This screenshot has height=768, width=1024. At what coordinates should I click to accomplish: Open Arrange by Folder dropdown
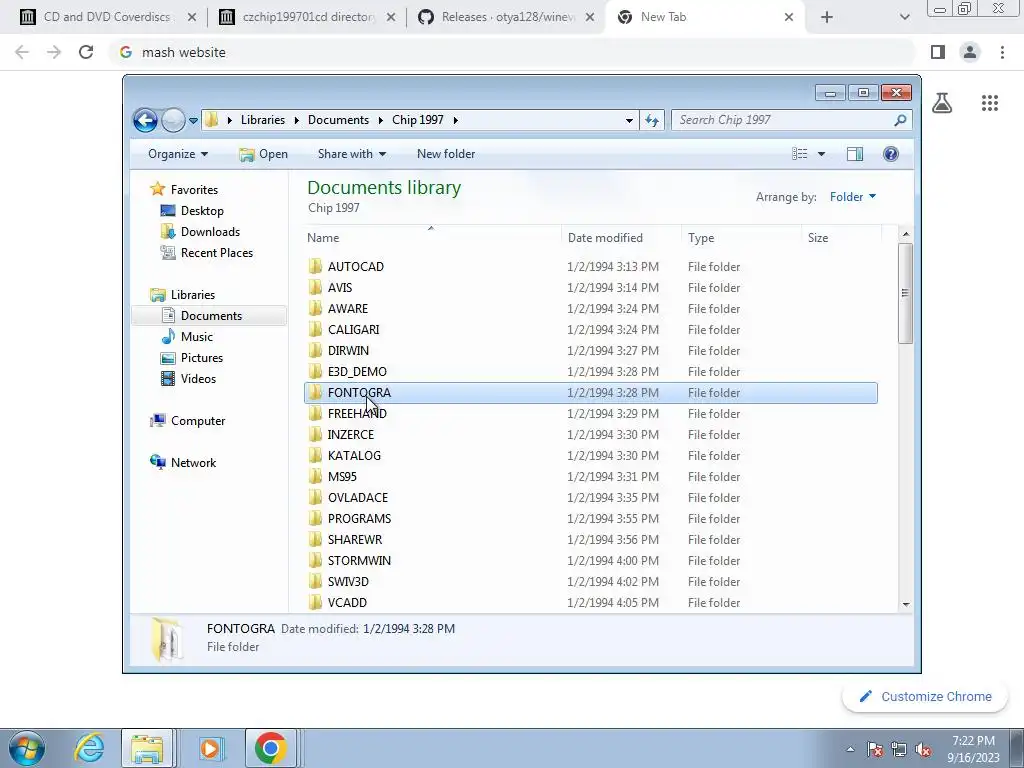pos(852,197)
